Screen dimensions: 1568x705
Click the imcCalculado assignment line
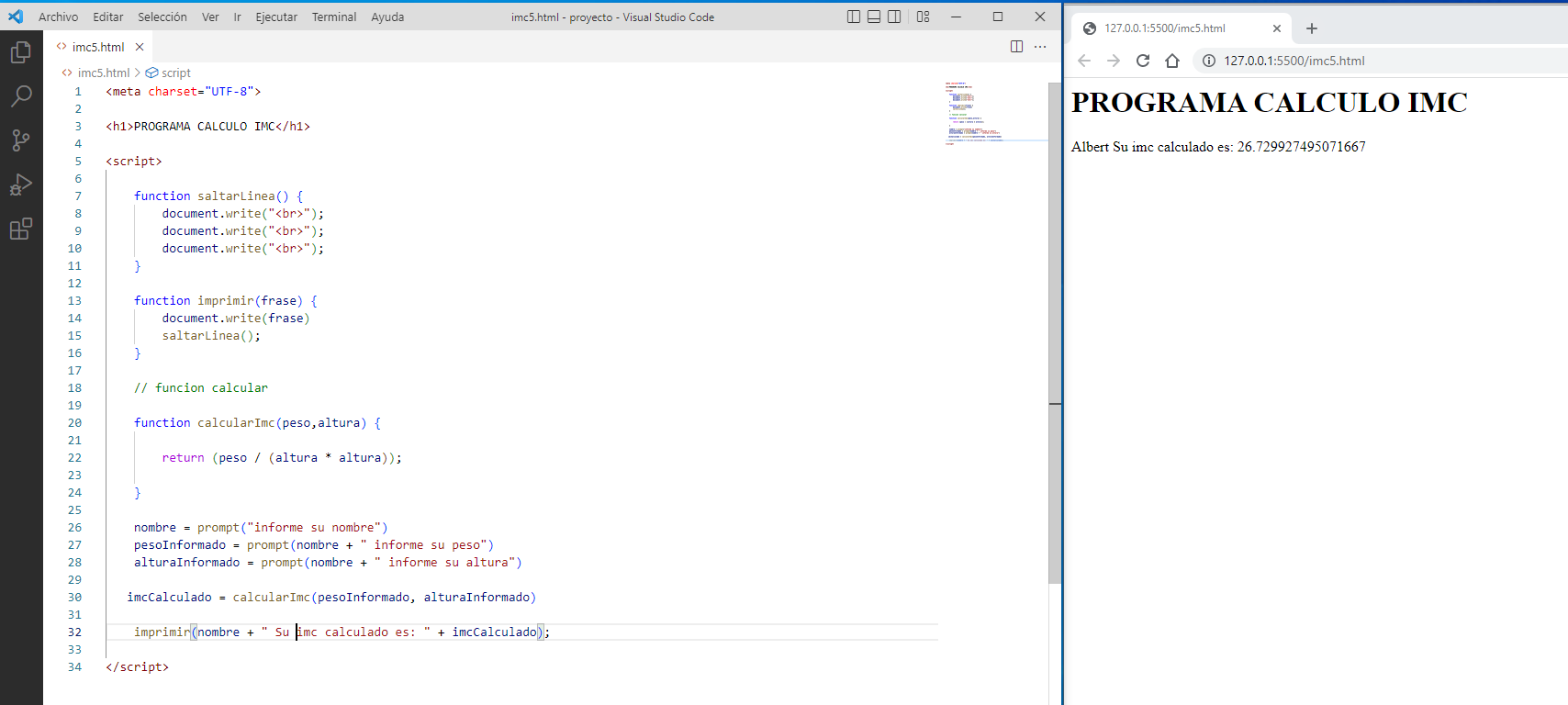pos(331,598)
